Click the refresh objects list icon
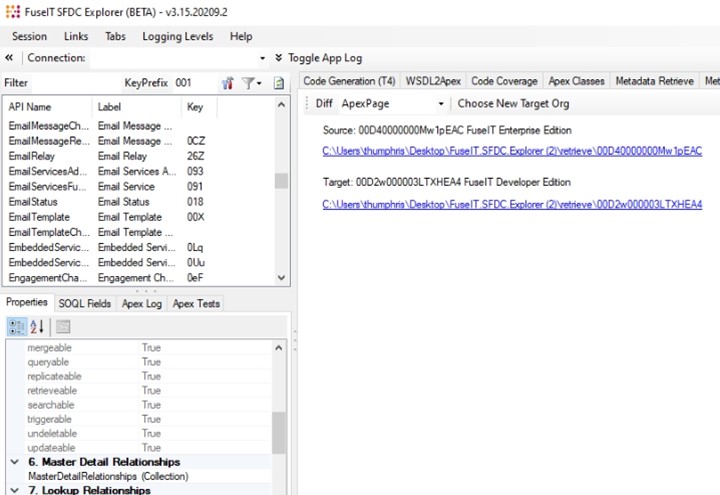The width and height of the screenshot is (720, 495). click(279, 83)
